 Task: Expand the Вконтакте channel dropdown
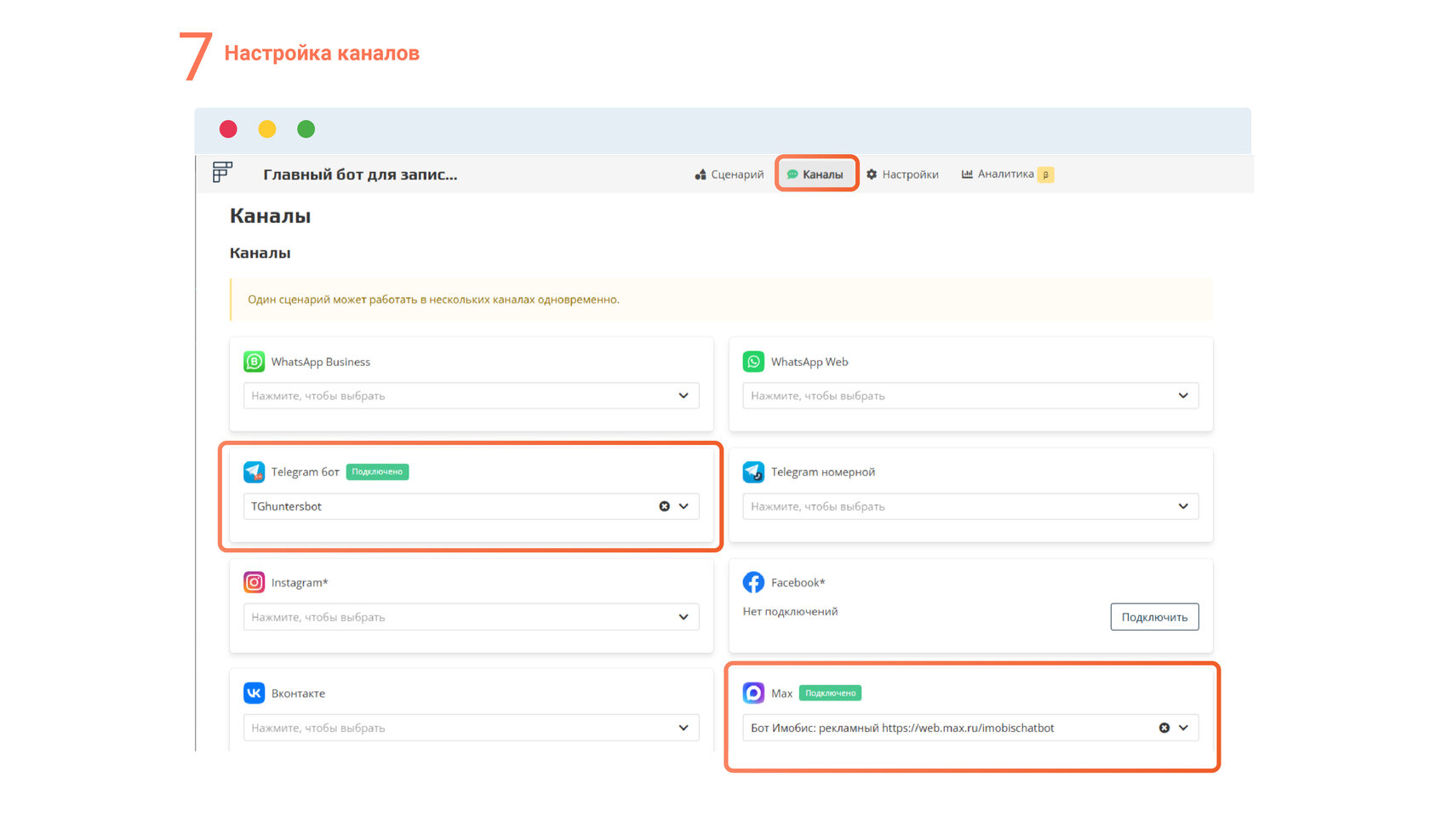point(472,728)
